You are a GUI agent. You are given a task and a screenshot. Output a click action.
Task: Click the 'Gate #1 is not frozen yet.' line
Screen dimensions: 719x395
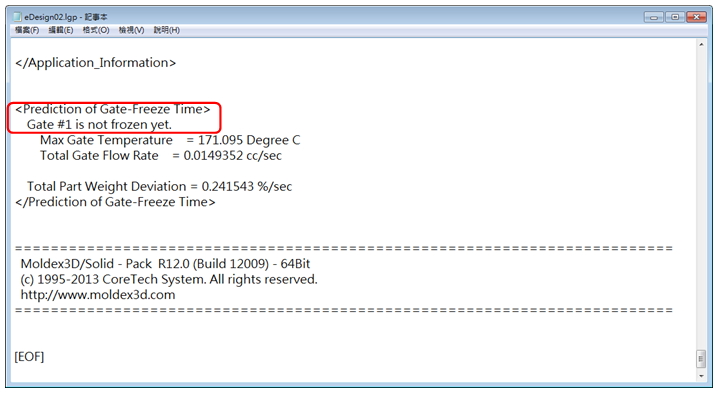click(99, 124)
